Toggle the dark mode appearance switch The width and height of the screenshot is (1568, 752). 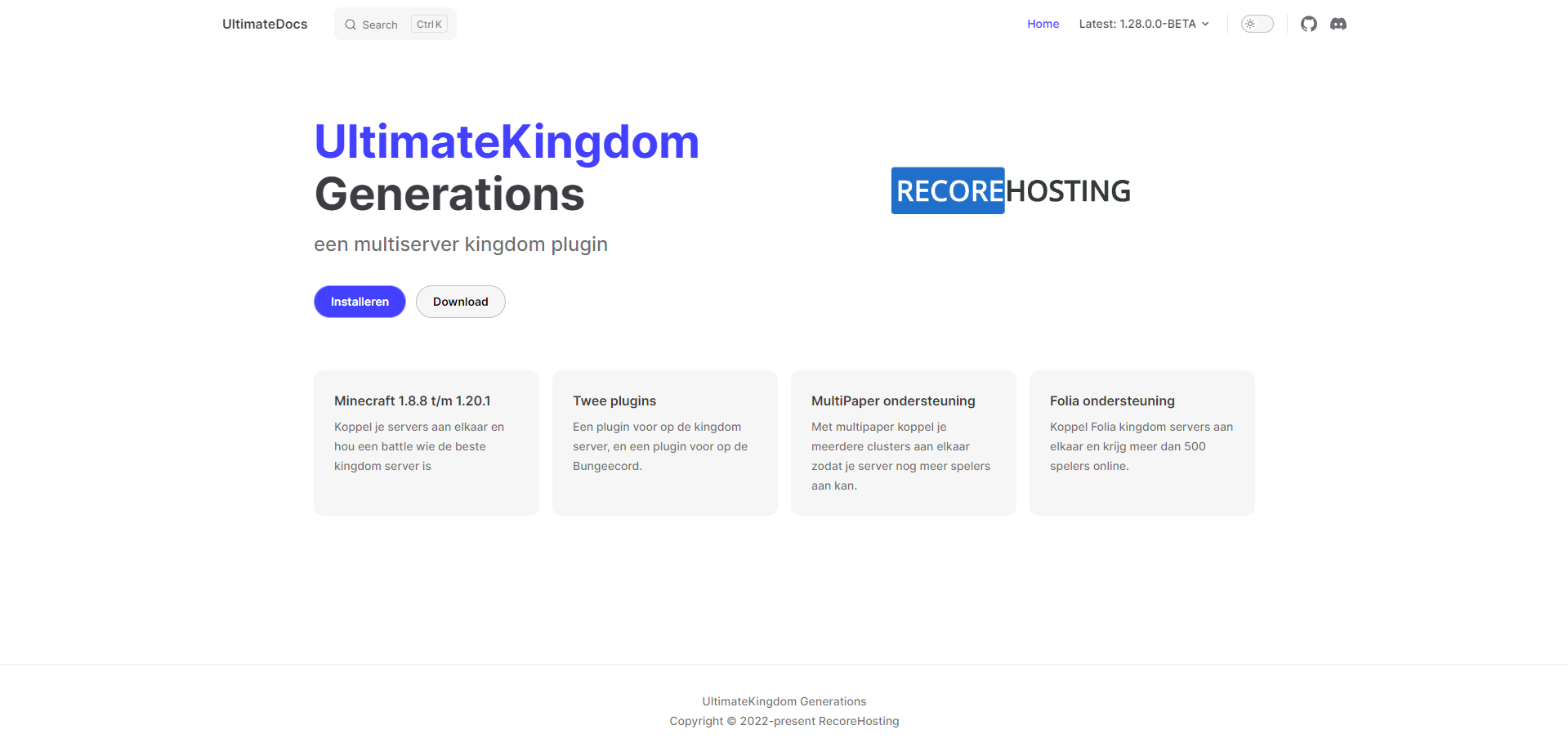click(1258, 24)
